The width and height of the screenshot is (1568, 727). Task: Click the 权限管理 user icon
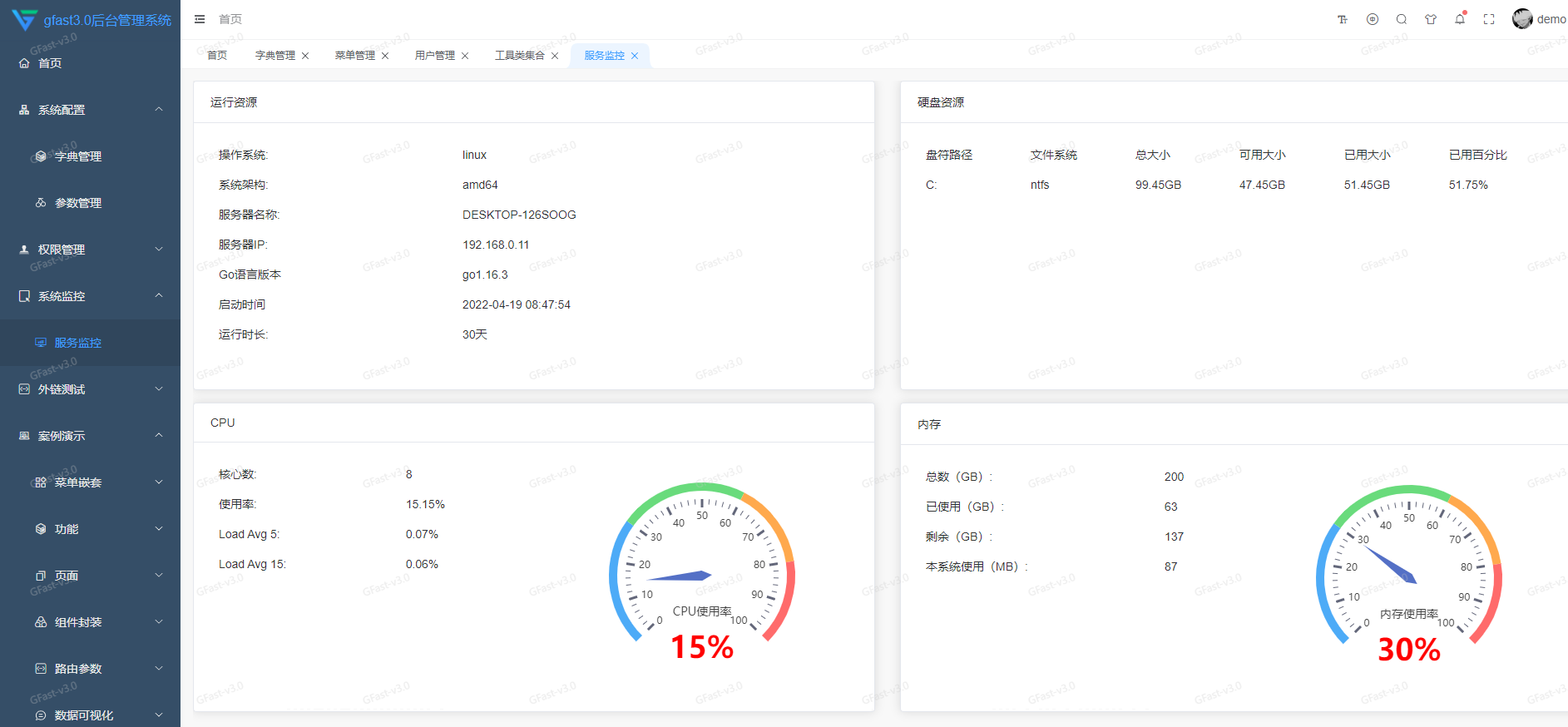(x=24, y=250)
